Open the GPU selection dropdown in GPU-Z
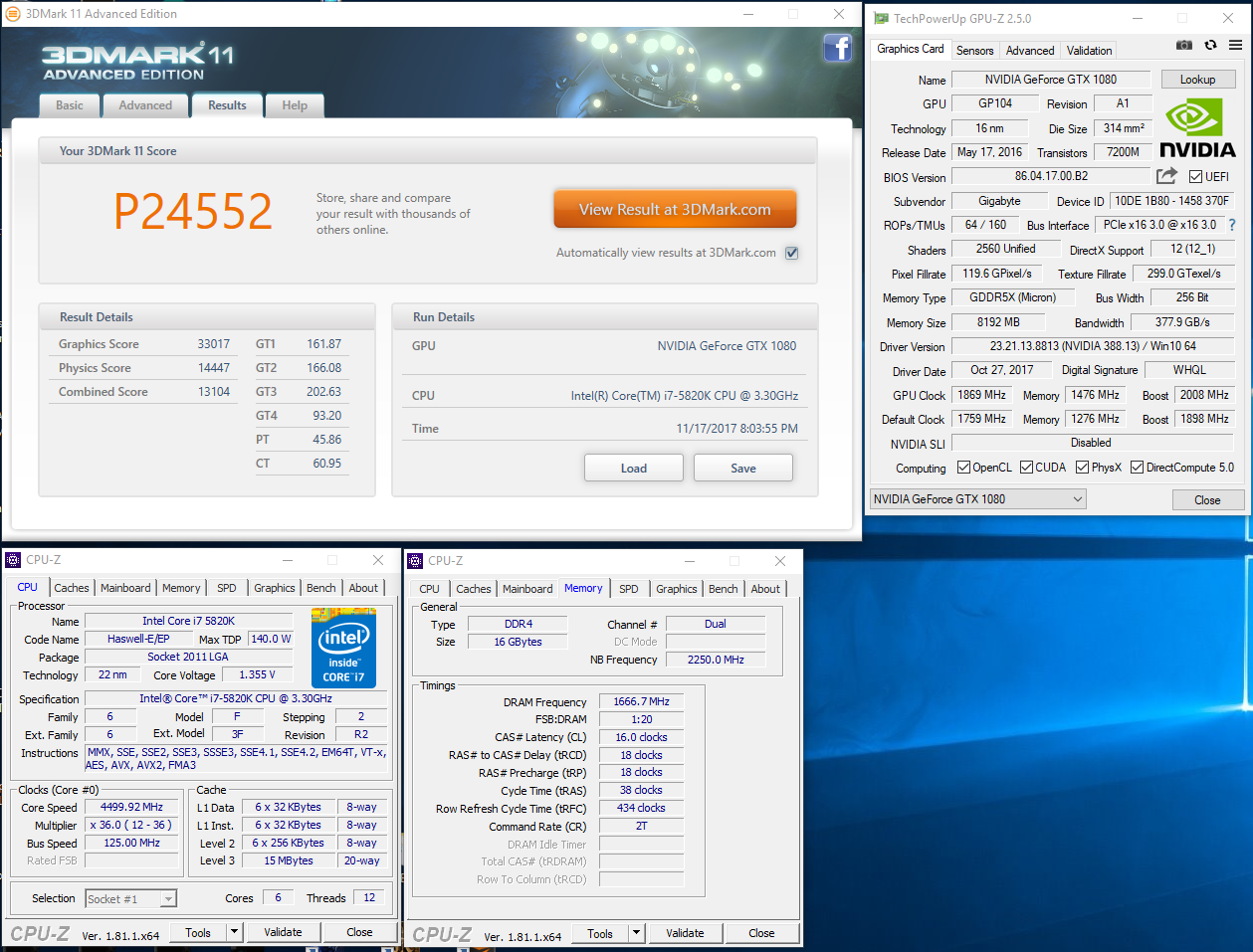 978,499
